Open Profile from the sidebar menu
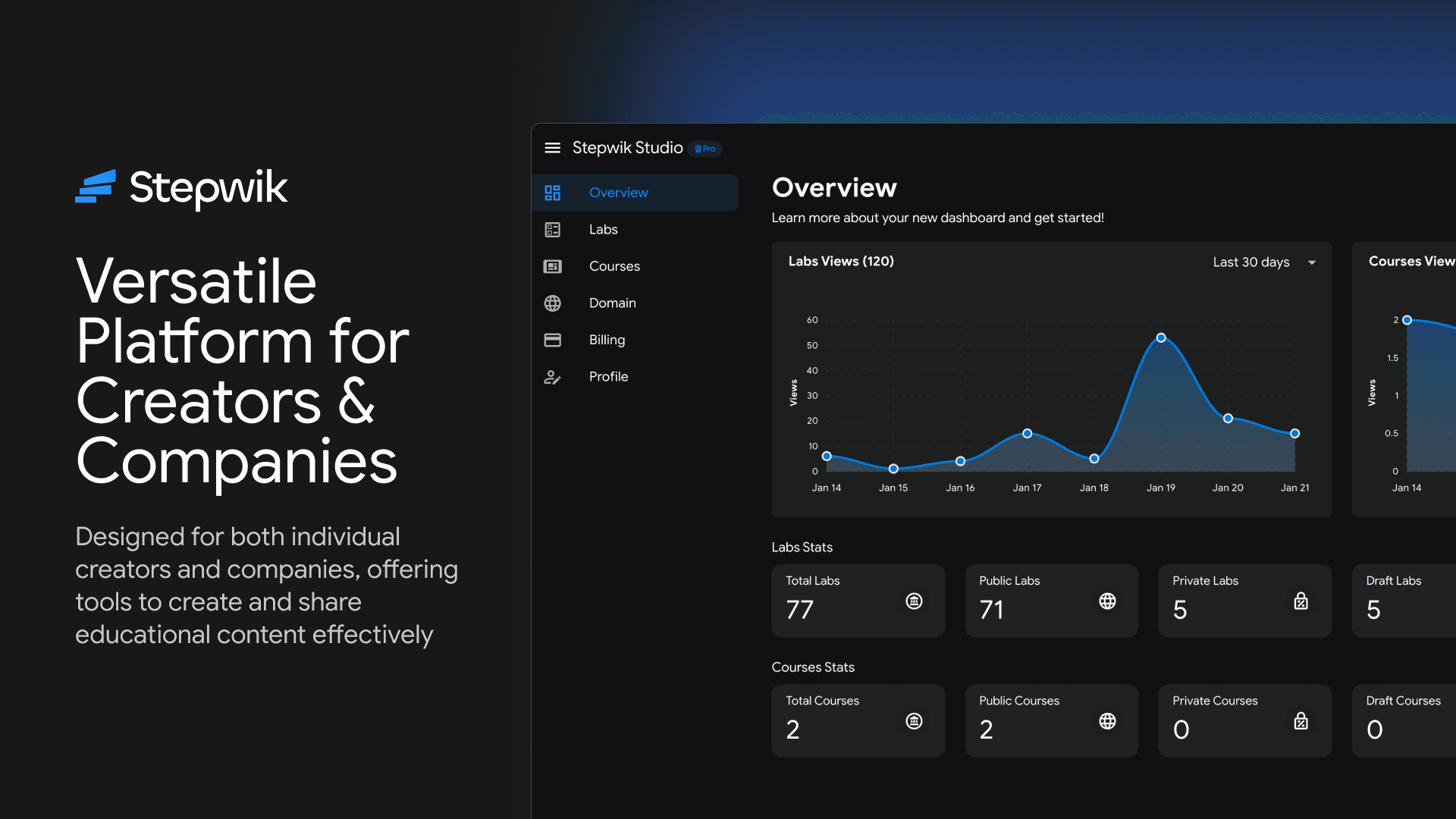Viewport: 1456px width, 819px height. (635, 377)
